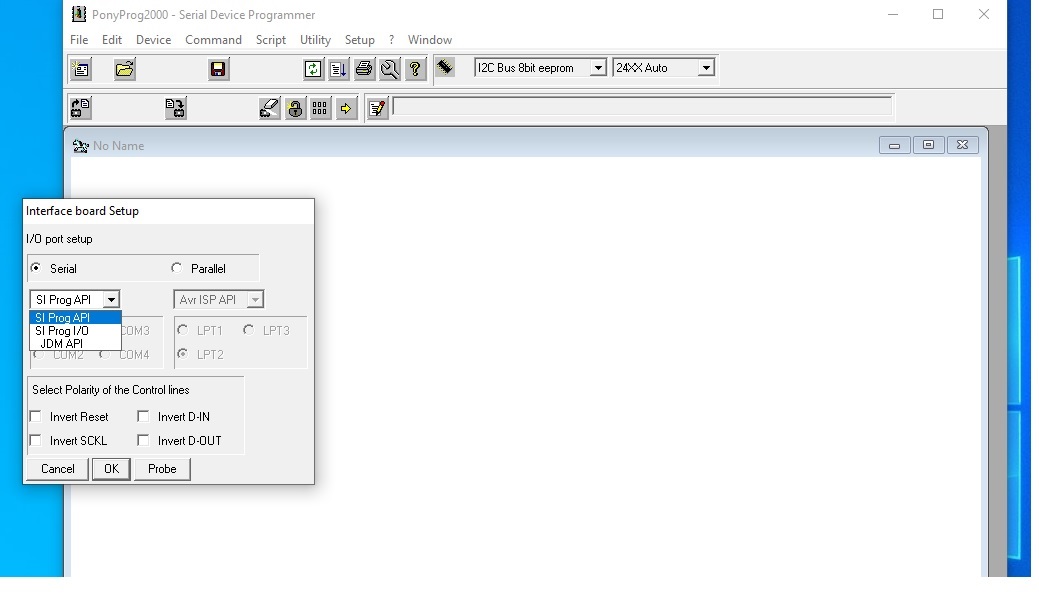Pick JDM API from the list
Screen dimensions: 1039x595
[76, 343]
